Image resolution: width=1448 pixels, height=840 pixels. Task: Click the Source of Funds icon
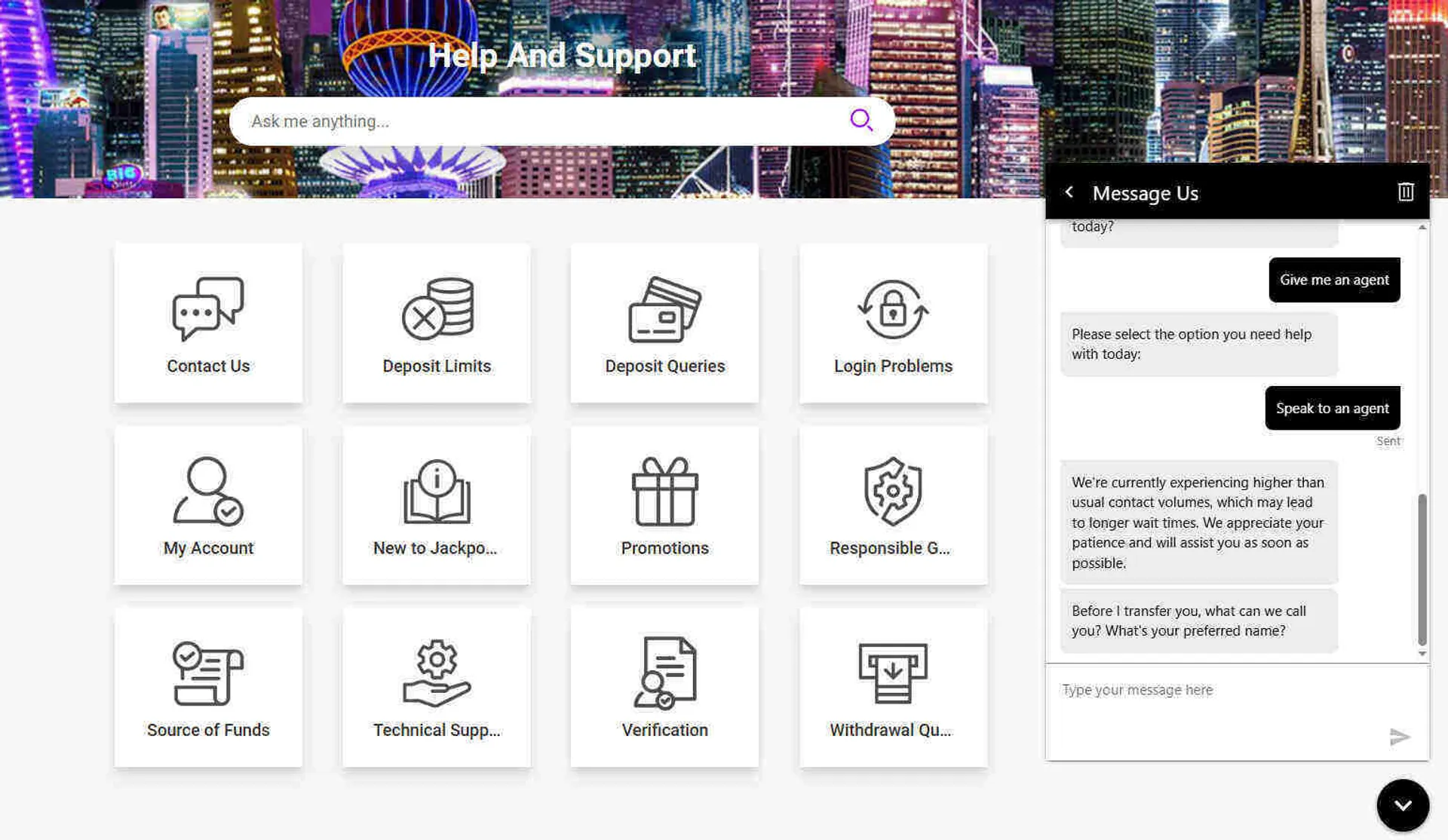pyautogui.click(x=208, y=675)
